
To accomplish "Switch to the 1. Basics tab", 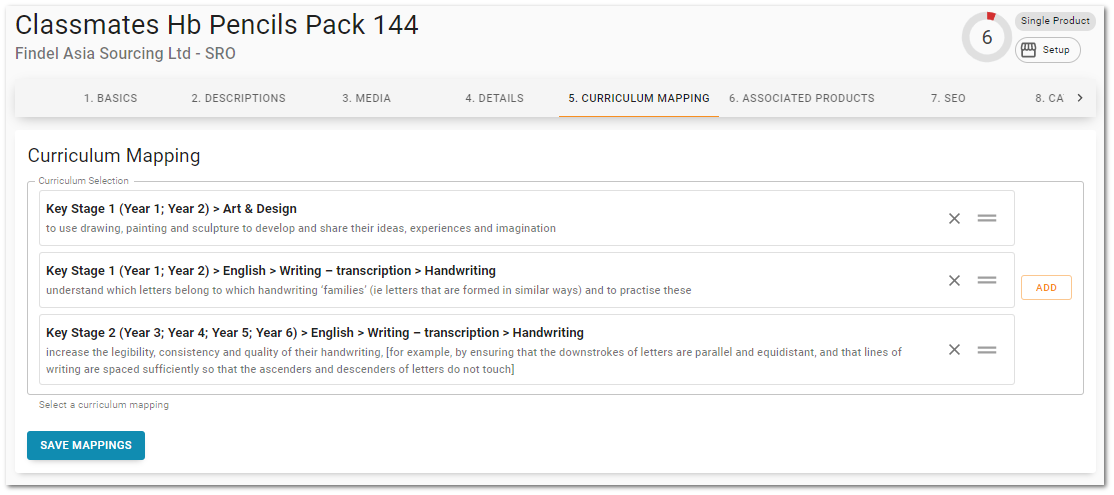I will 110,98.
